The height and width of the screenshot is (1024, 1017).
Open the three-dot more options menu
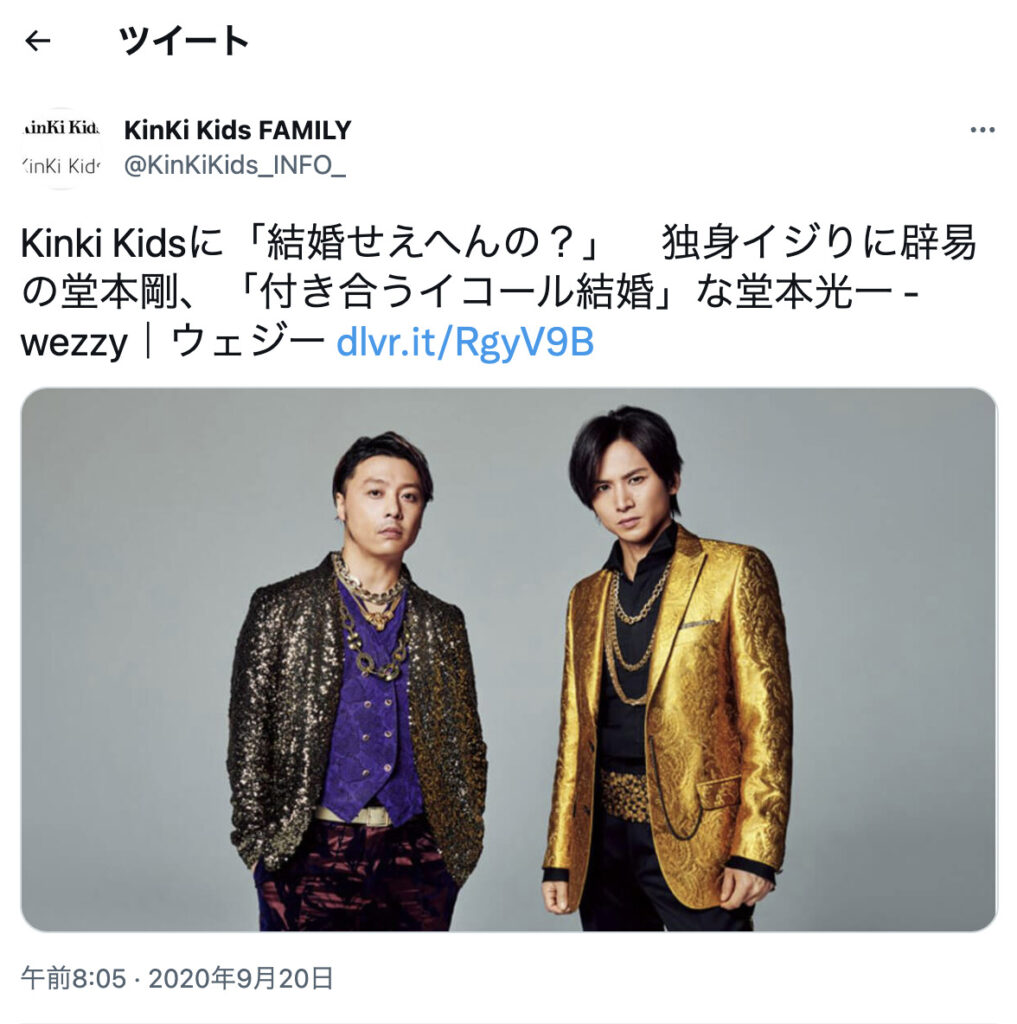coord(982,130)
